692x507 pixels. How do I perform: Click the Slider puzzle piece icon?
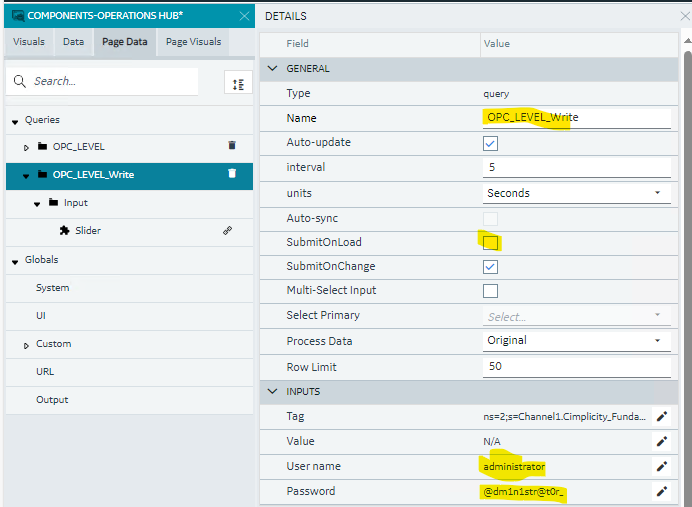pyautogui.click(x=64, y=230)
